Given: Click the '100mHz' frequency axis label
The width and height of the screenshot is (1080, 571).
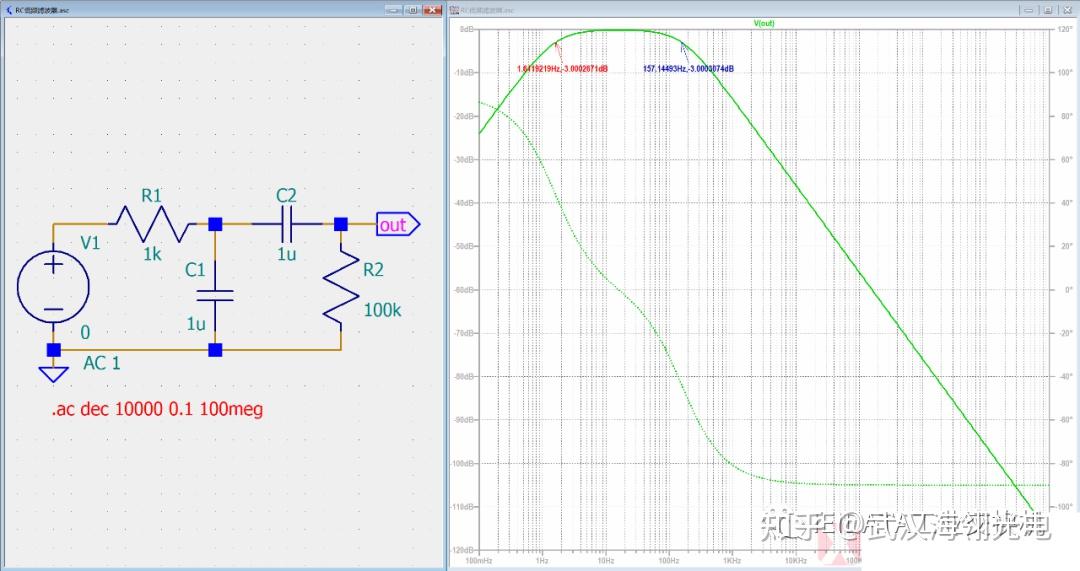Looking at the screenshot, I should click(479, 561).
